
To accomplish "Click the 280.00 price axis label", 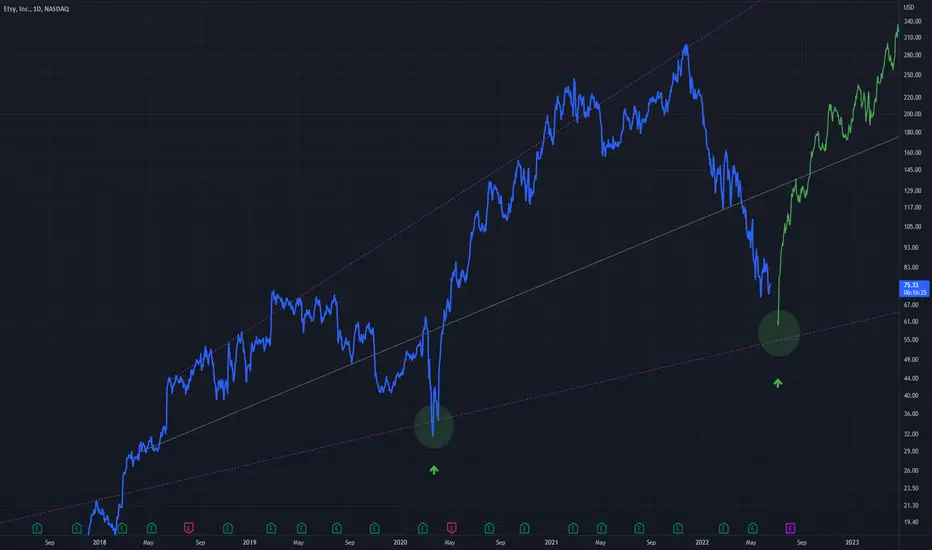I will tap(912, 55).
